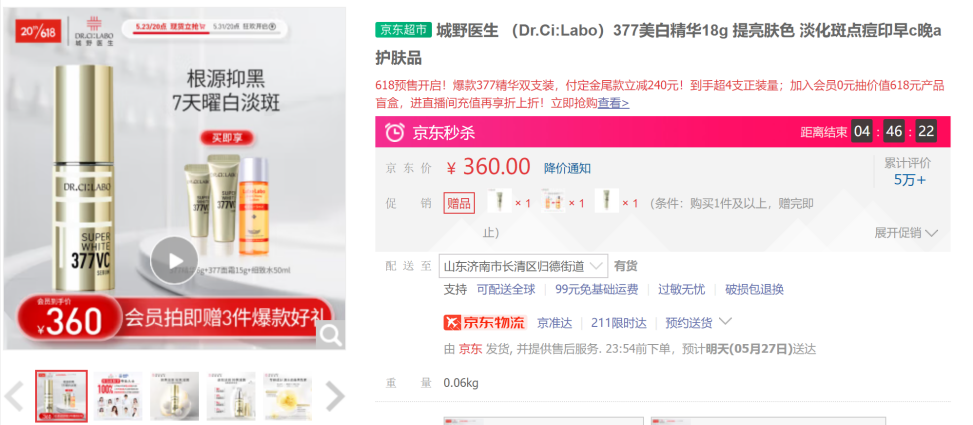Go to previous thumbnails with left arrow
This screenshot has height=425, width=973.
coord(14,396)
